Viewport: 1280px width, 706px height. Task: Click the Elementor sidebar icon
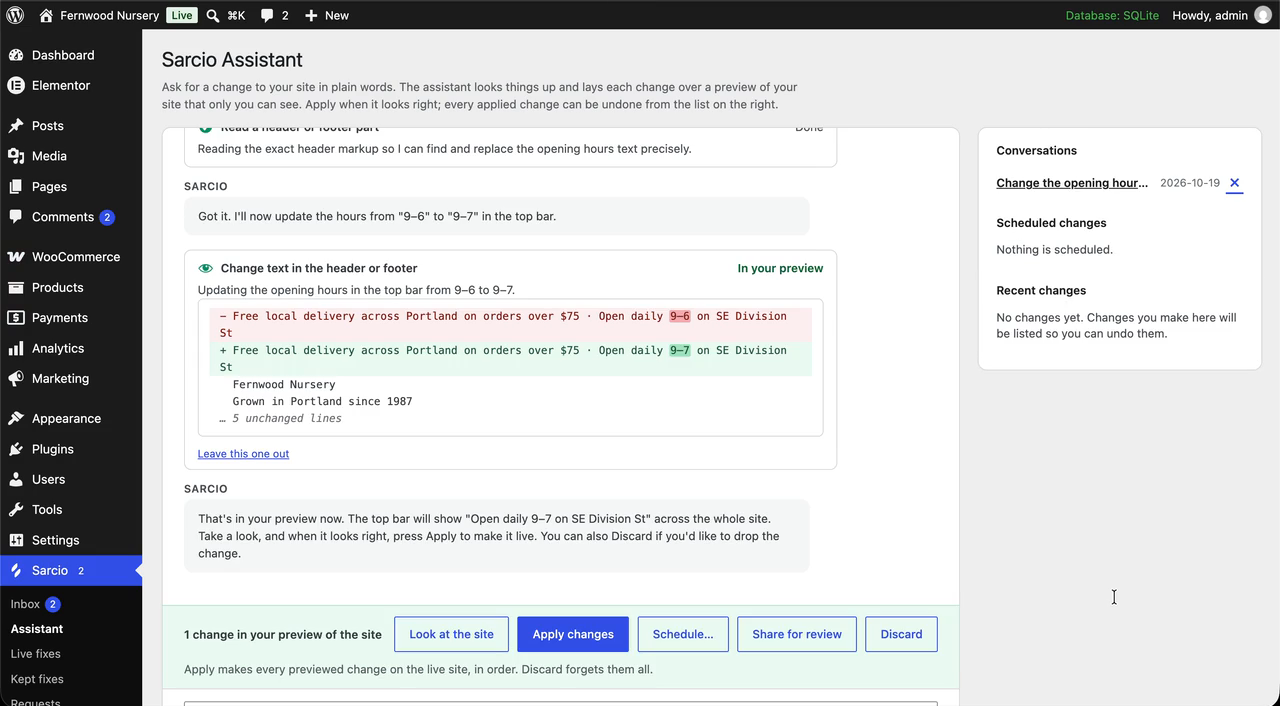tap(16, 85)
